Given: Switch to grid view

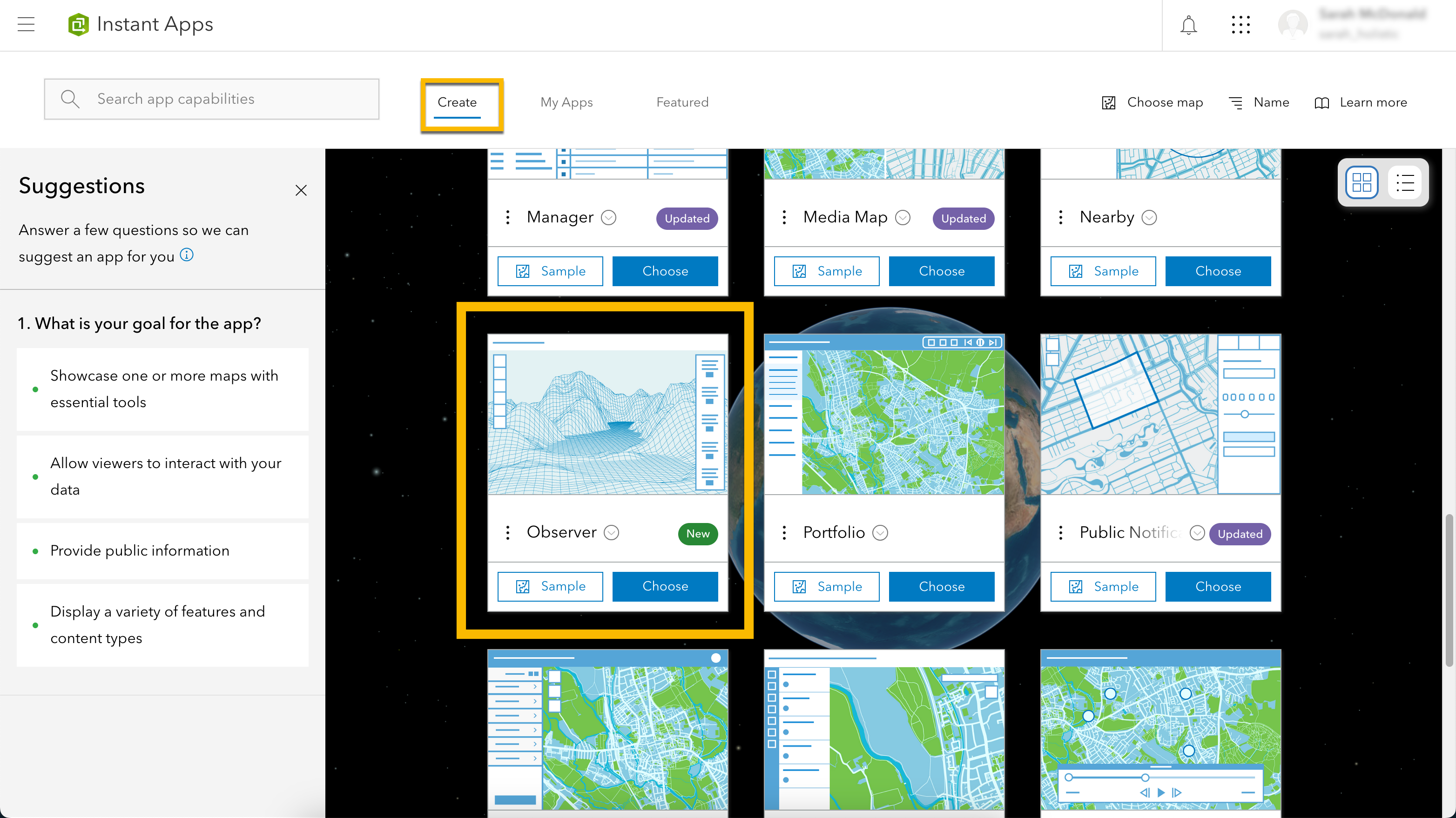Looking at the screenshot, I should pyautogui.click(x=1361, y=182).
